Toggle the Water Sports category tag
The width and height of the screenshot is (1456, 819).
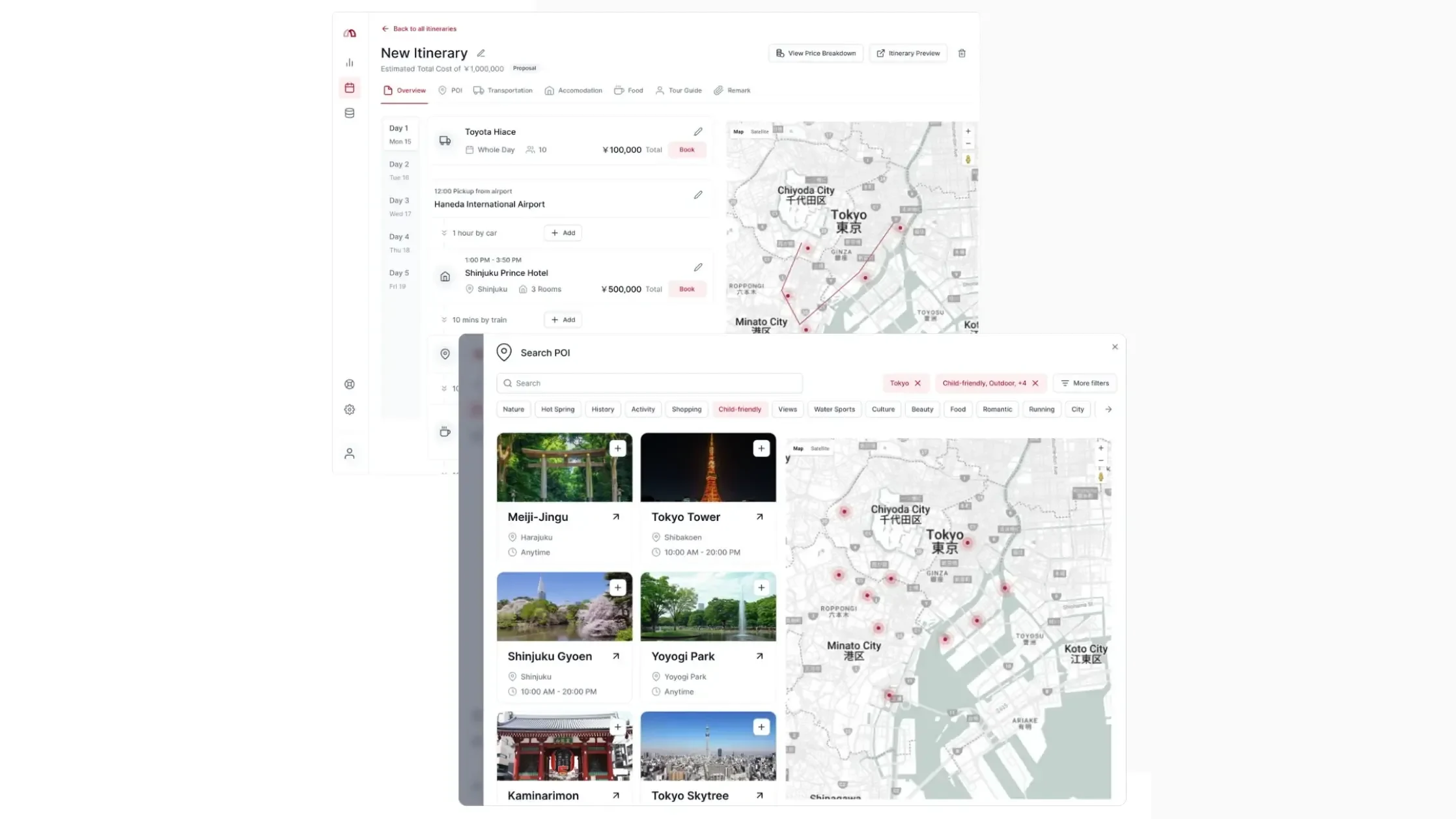coord(834,409)
